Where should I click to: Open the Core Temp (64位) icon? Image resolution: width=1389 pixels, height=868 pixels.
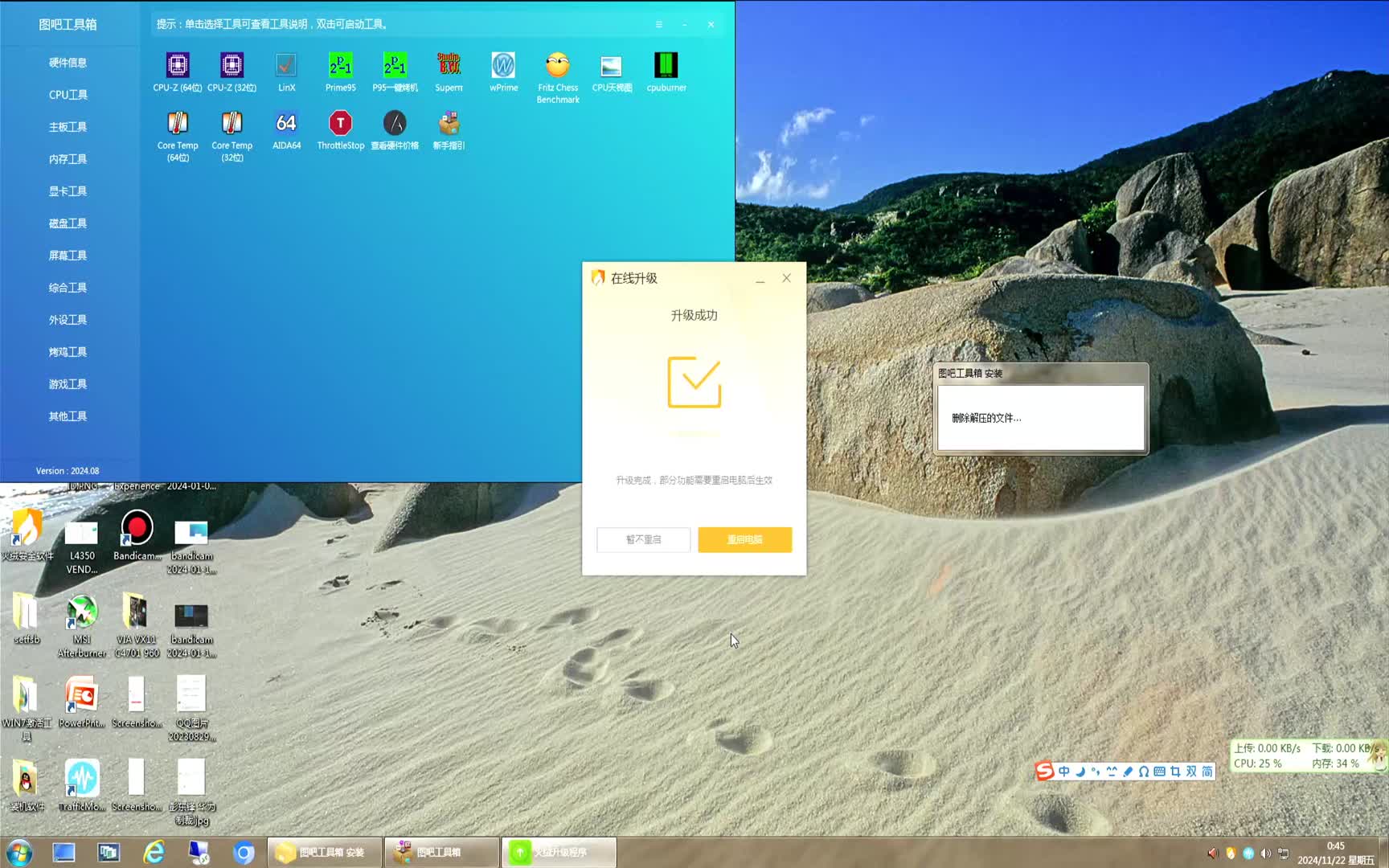click(x=178, y=124)
